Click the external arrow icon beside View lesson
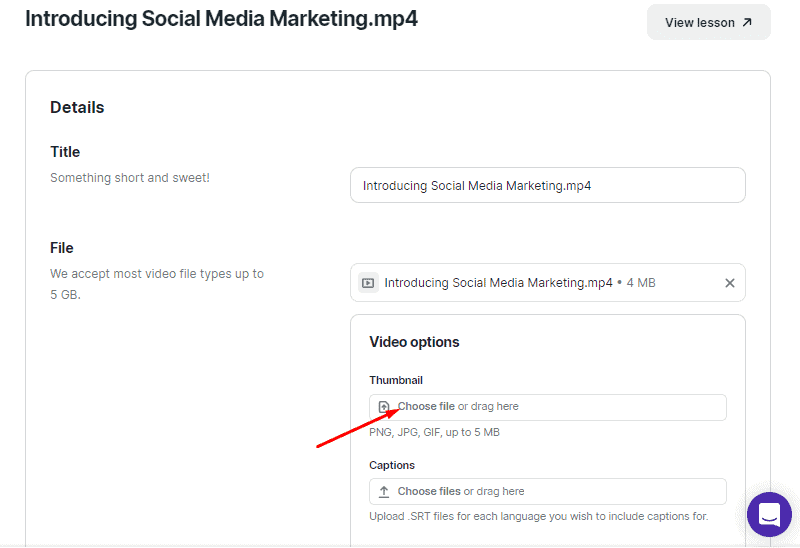Image resolution: width=800 pixels, height=548 pixels. click(747, 22)
